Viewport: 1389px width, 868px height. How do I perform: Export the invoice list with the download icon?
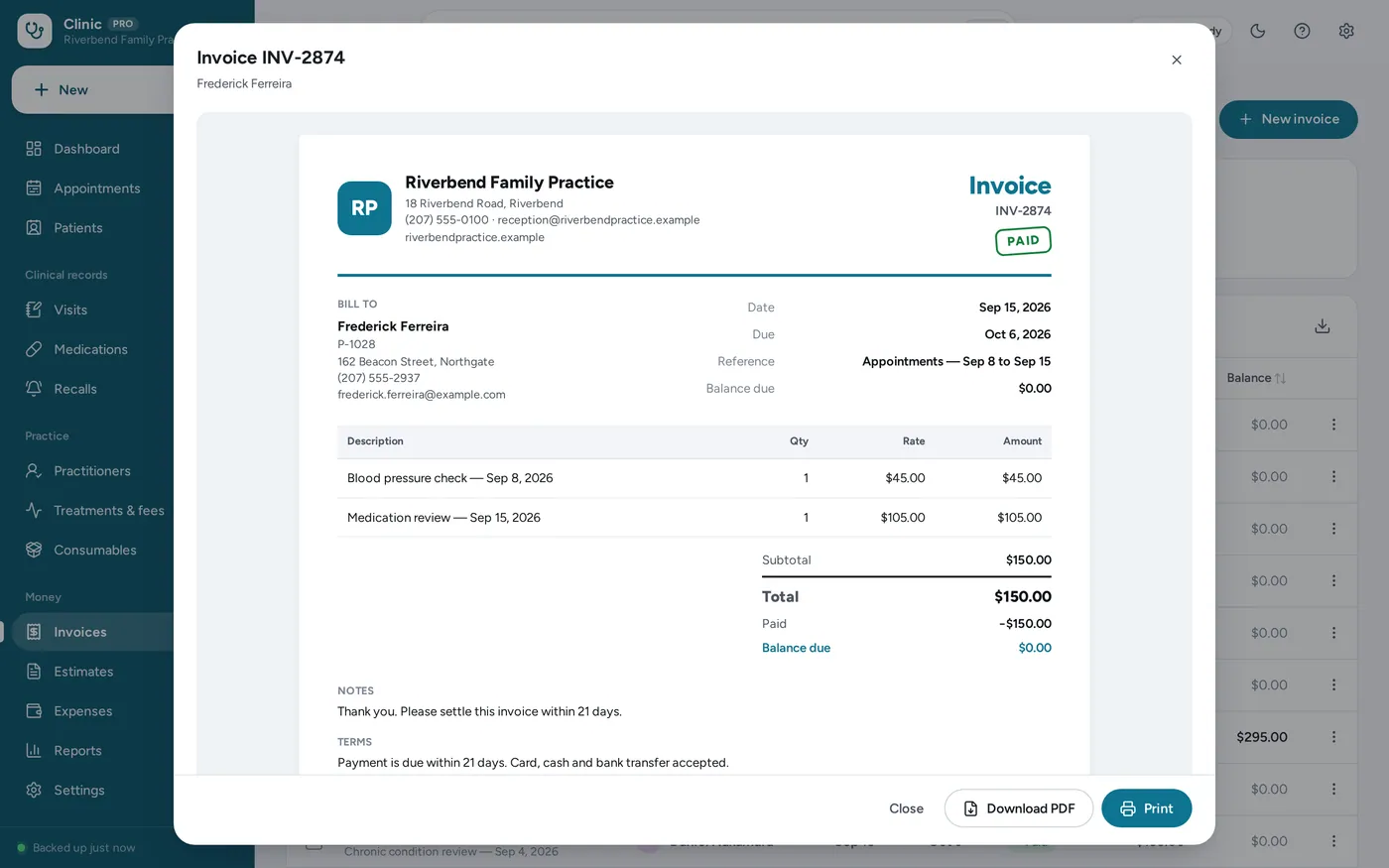(x=1323, y=326)
